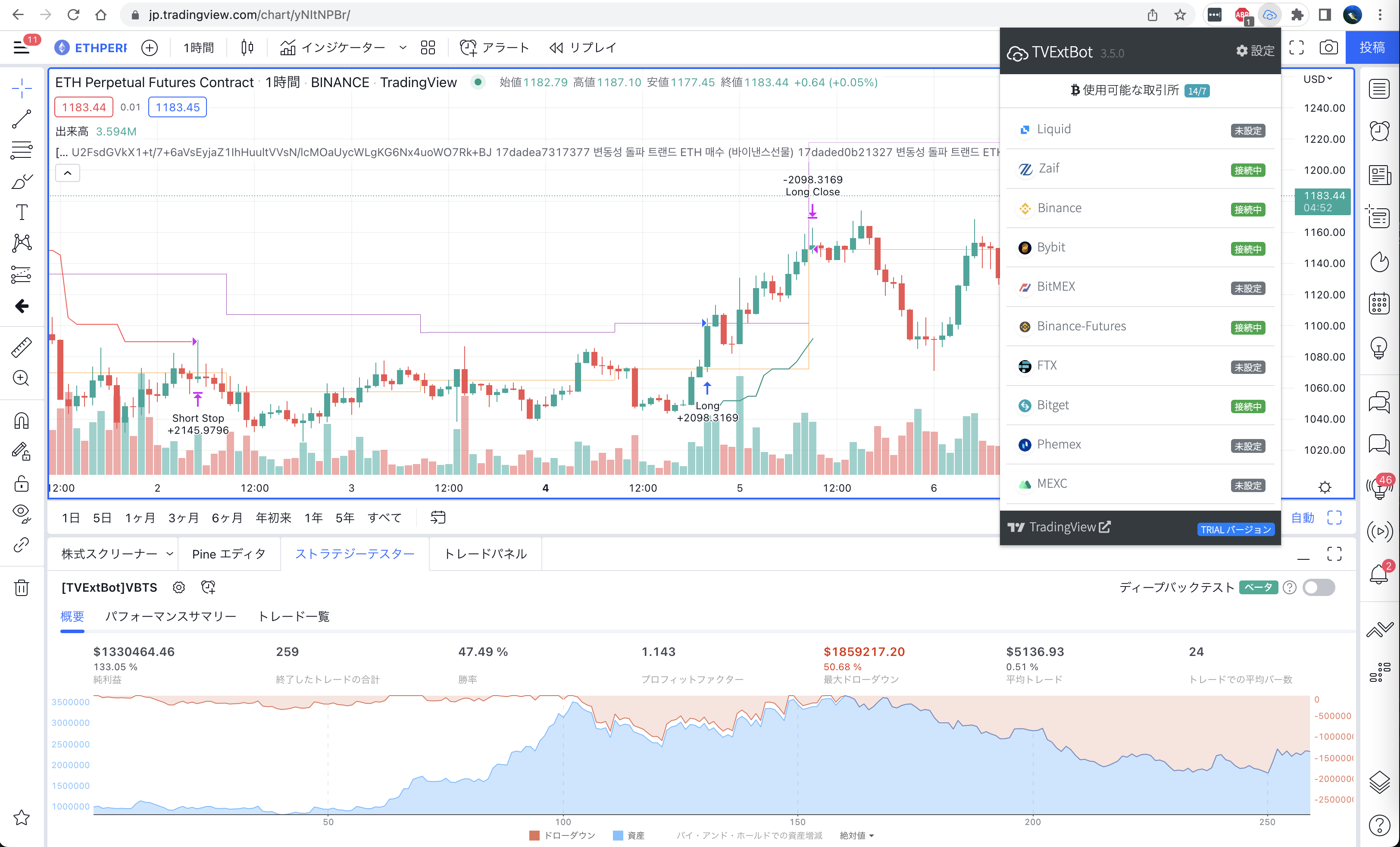The width and height of the screenshot is (1400, 847).
Task: Open the indicators dialog
Action: (333, 48)
